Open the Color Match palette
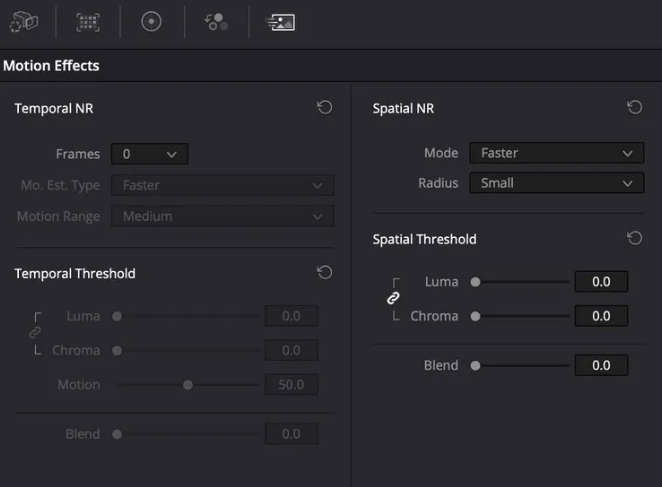Image resolution: width=662 pixels, height=487 pixels. (87, 22)
